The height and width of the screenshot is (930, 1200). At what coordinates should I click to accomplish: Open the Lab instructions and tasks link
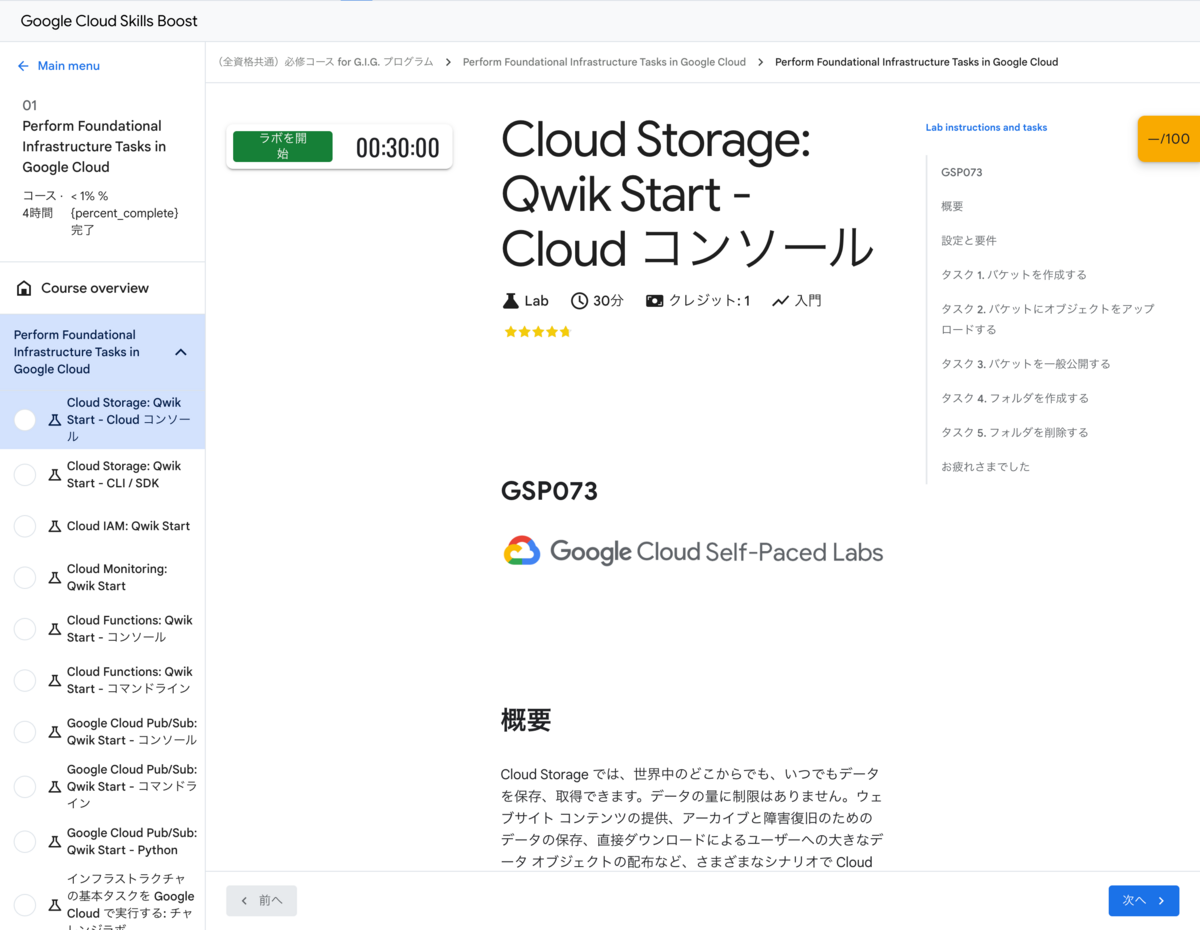tap(986, 127)
